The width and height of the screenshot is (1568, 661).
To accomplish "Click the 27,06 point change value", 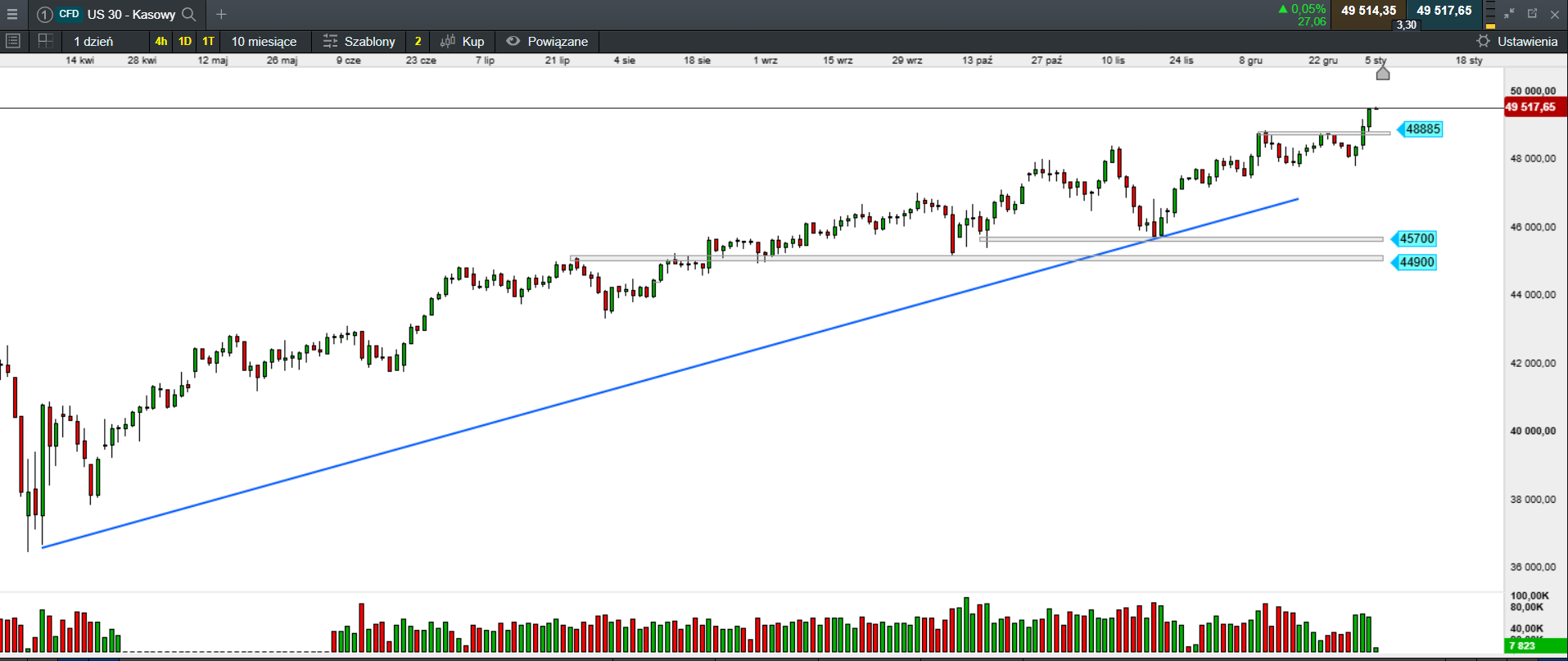I will point(1312,22).
